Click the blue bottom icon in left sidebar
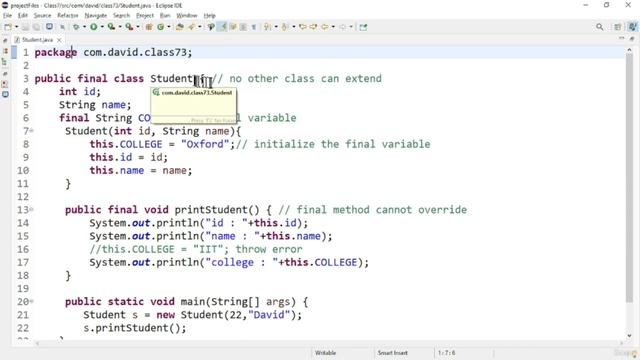The image size is (640, 360). [x=5, y=94]
